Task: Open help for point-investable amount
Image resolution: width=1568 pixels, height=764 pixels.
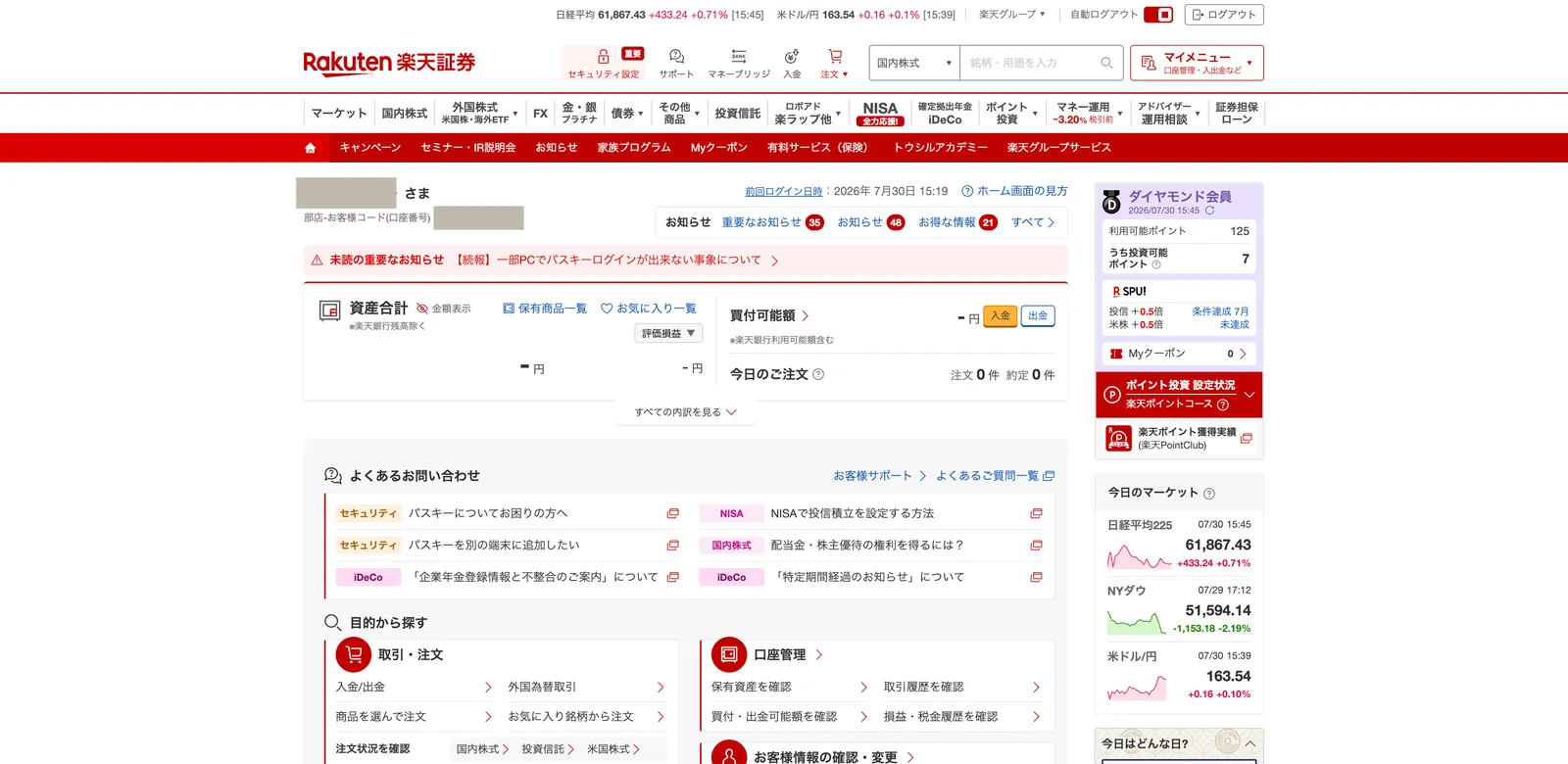Action: click(x=1156, y=264)
